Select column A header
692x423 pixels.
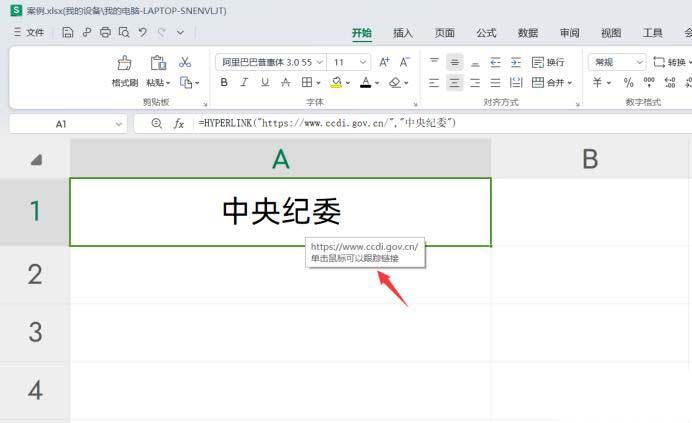point(281,159)
